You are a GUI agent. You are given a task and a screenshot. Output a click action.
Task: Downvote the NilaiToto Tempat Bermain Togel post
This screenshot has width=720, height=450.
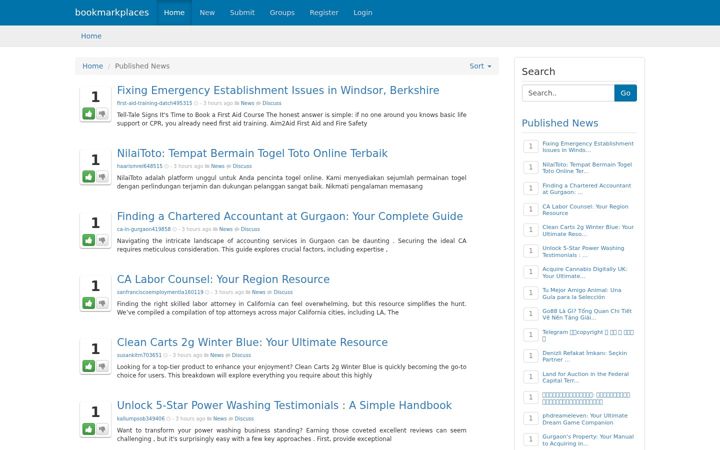(x=102, y=176)
